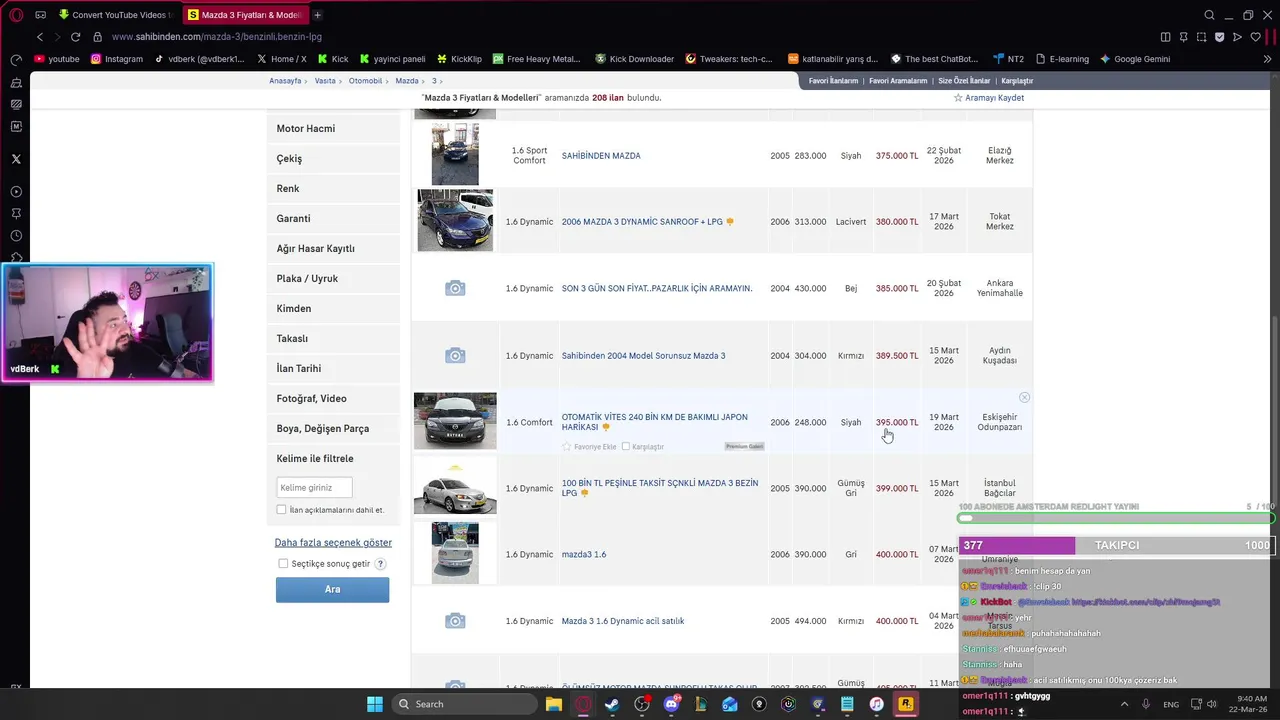Expand the Renk filter

(333, 189)
